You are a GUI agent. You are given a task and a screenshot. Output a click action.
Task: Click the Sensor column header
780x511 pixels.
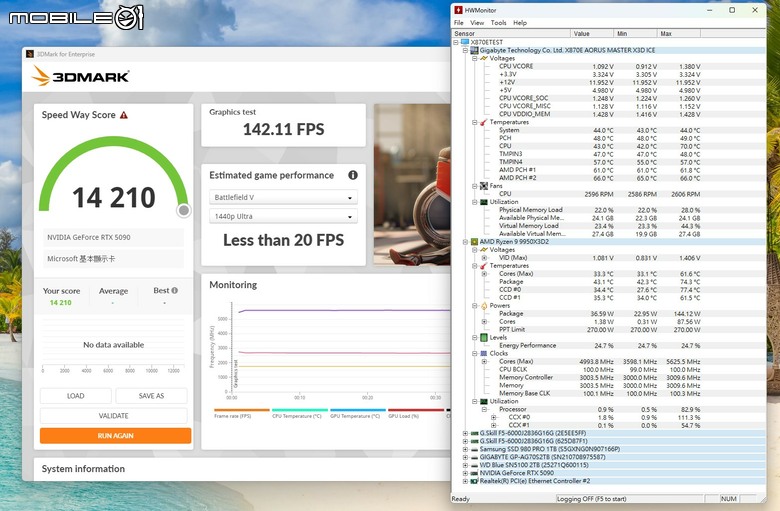[x=511, y=33]
